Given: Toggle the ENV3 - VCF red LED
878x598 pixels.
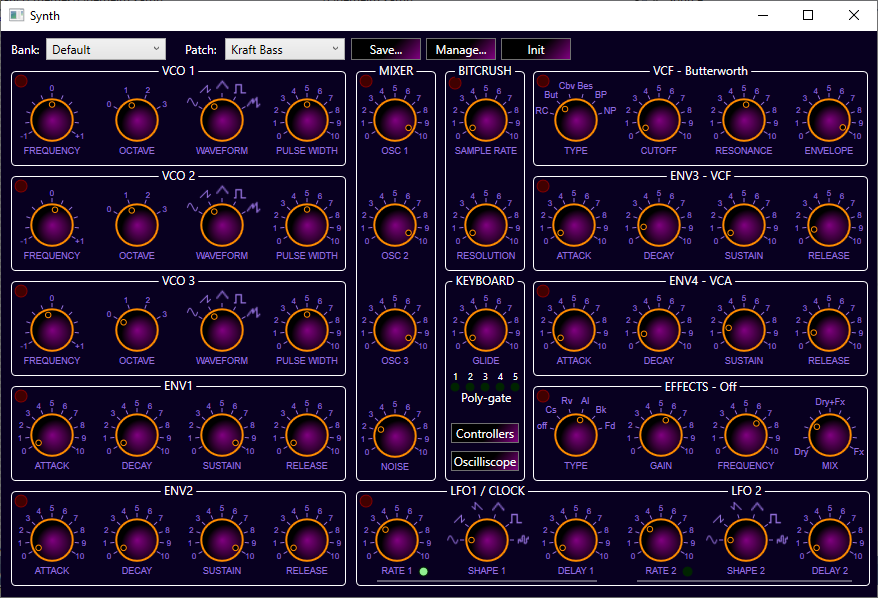Looking at the screenshot, I should (x=543, y=186).
